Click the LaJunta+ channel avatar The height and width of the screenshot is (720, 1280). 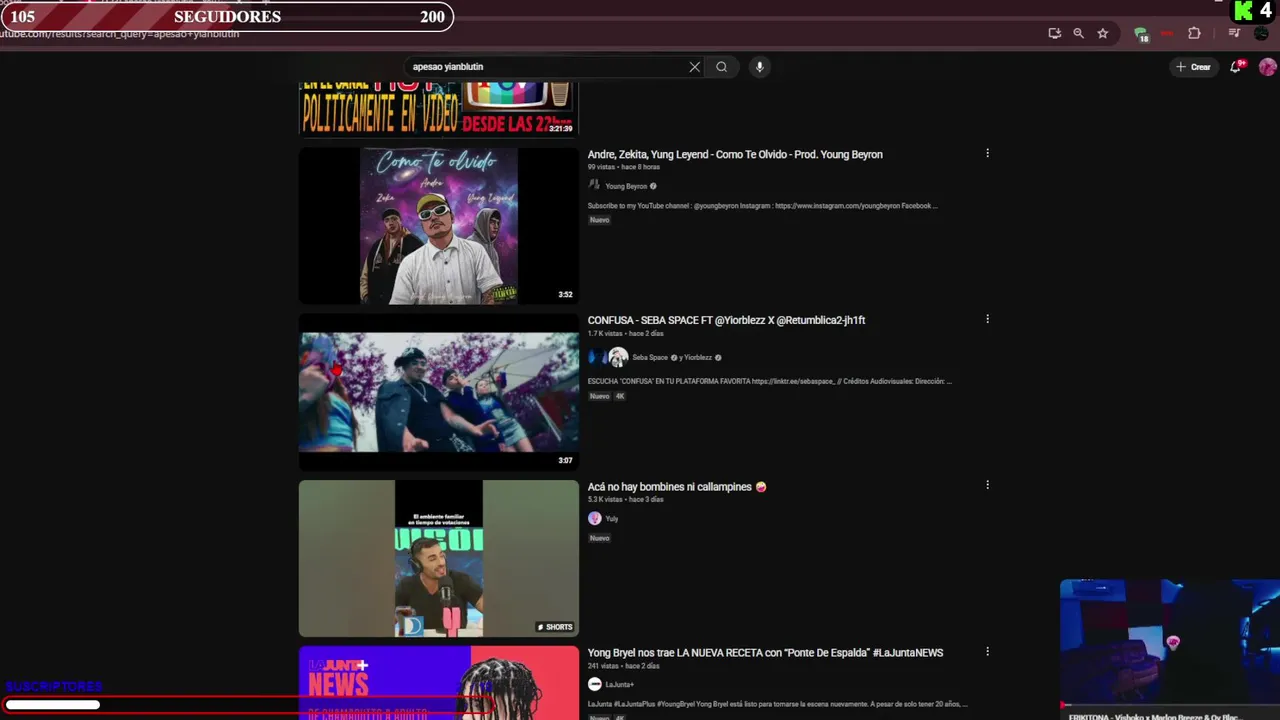click(x=594, y=684)
